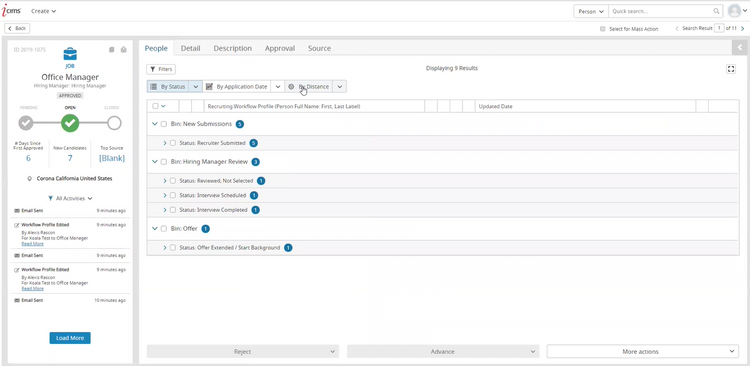
Task: Click the Days Since First Approved value 6
Action: 28,158
